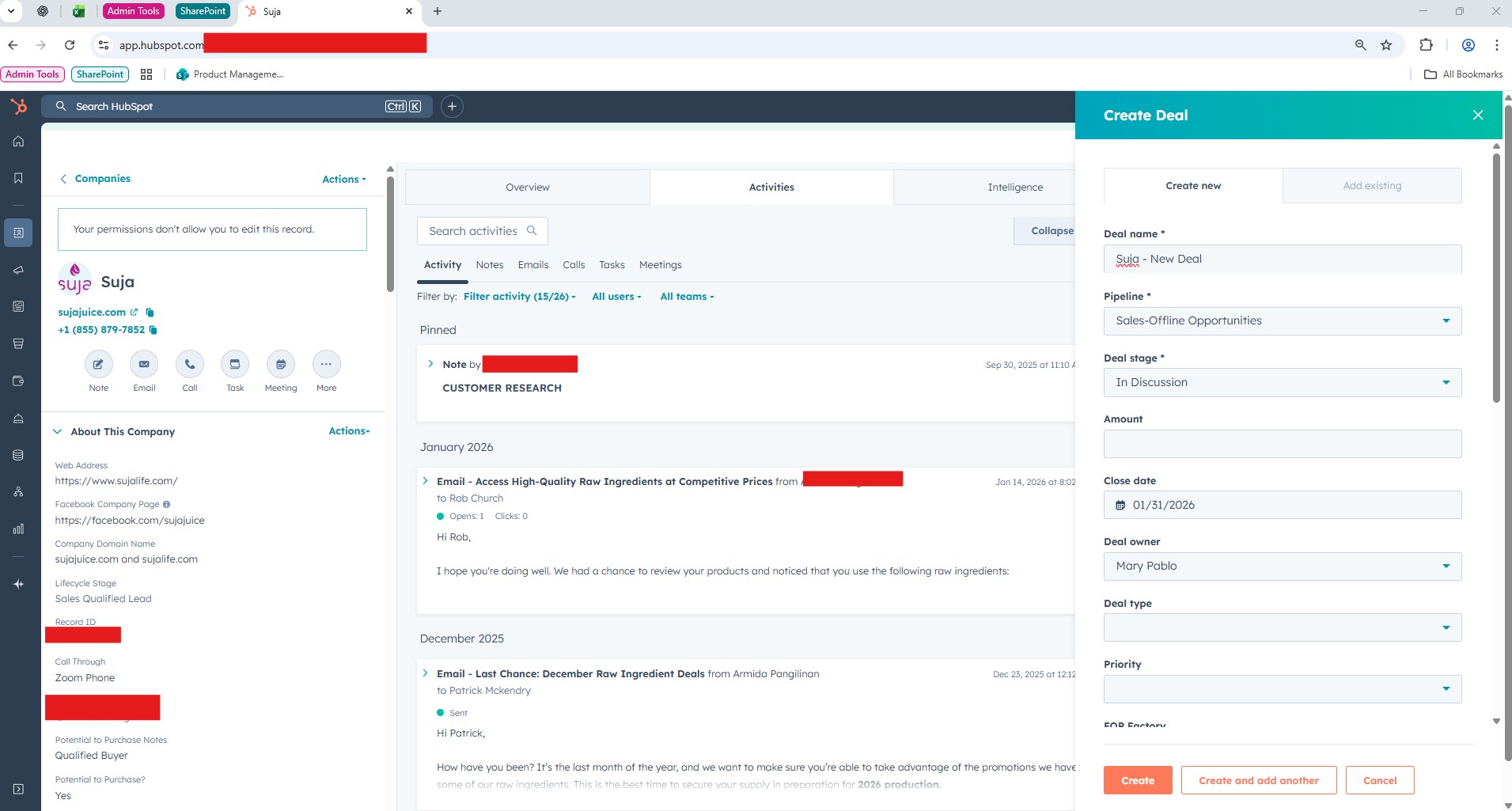The width and height of the screenshot is (1512, 811).
Task: Open the browser Extensions icon
Action: click(1427, 45)
